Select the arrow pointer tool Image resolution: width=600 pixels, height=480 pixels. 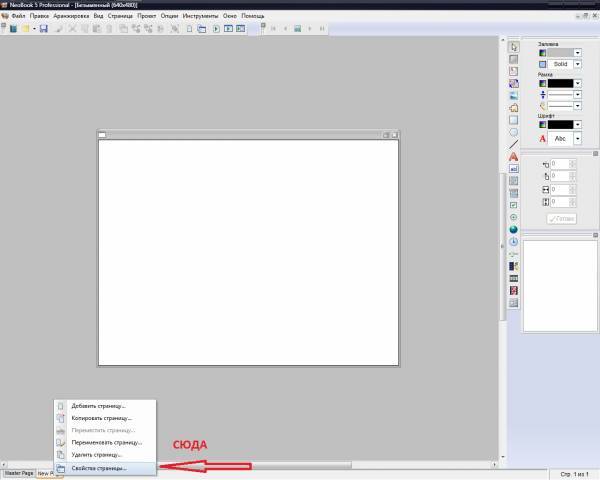point(514,46)
